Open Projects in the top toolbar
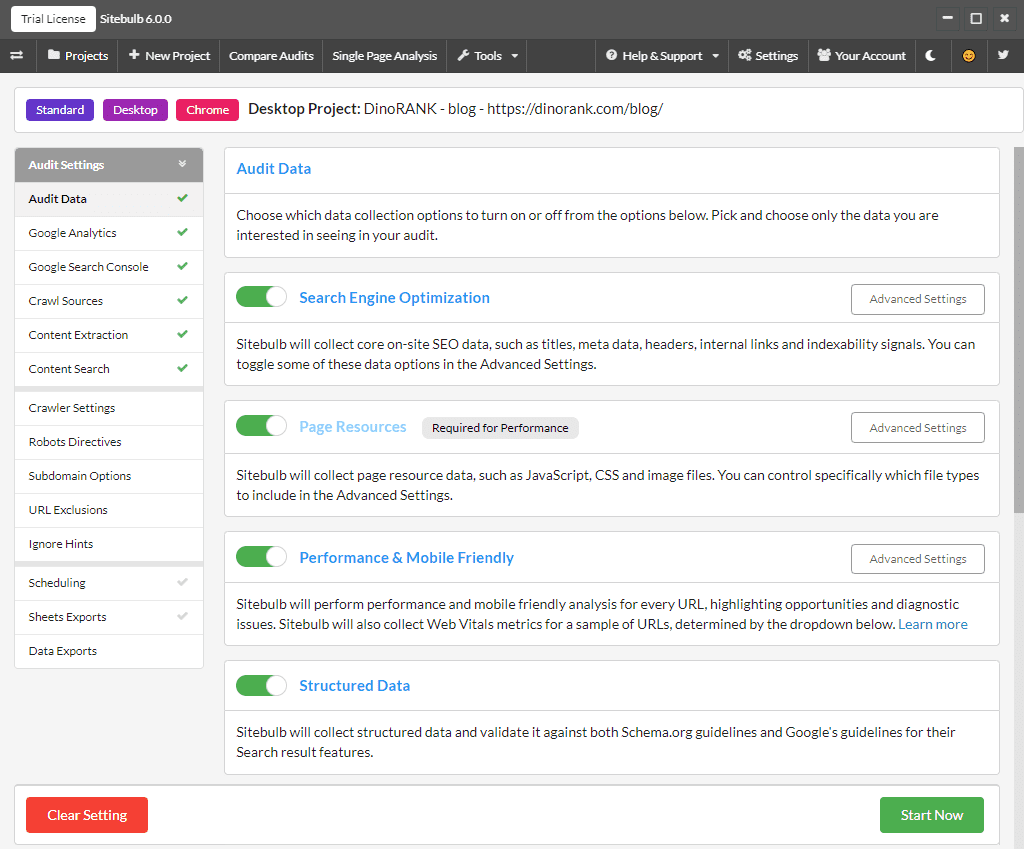The image size is (1024, 849). pos(78,56)
